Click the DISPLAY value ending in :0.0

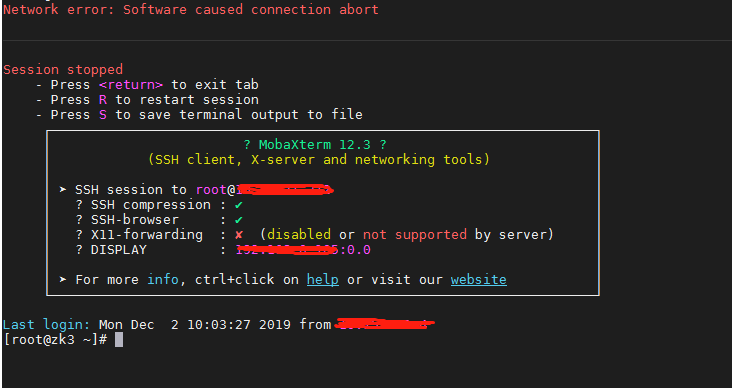coord(303,250)
